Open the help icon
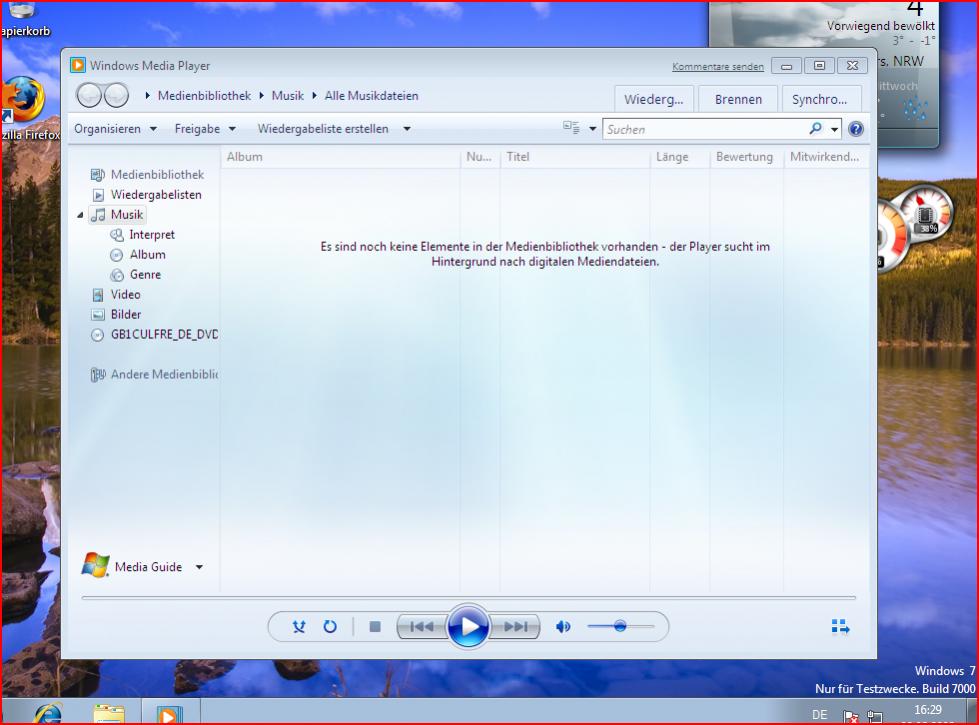The width and height of the screenshot is (979, 725). coord(856,129)
